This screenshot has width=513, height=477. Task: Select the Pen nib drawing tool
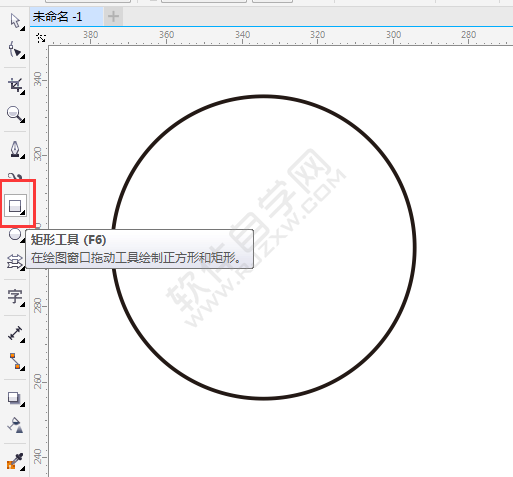click(x=15, y=149)
